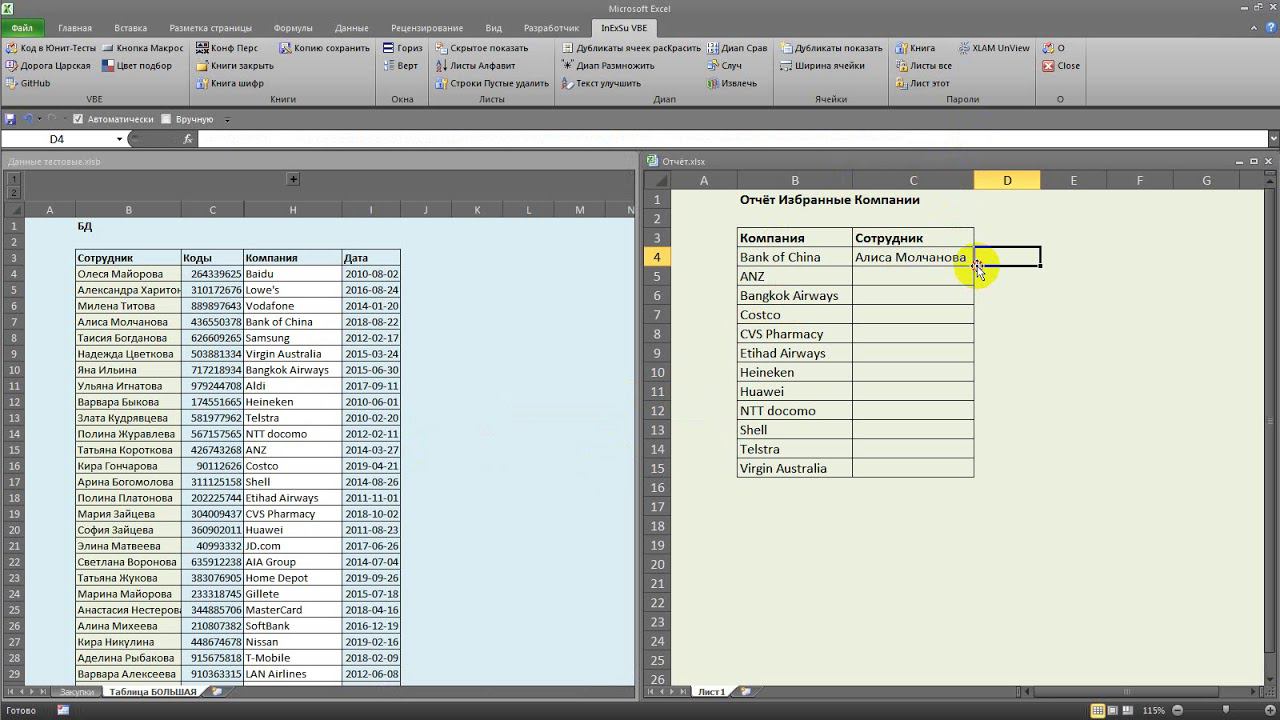Enable the Вручную checkbox
Image resolution: width=1280 pixels, height=720 pixels.
(x=166, y=119)
